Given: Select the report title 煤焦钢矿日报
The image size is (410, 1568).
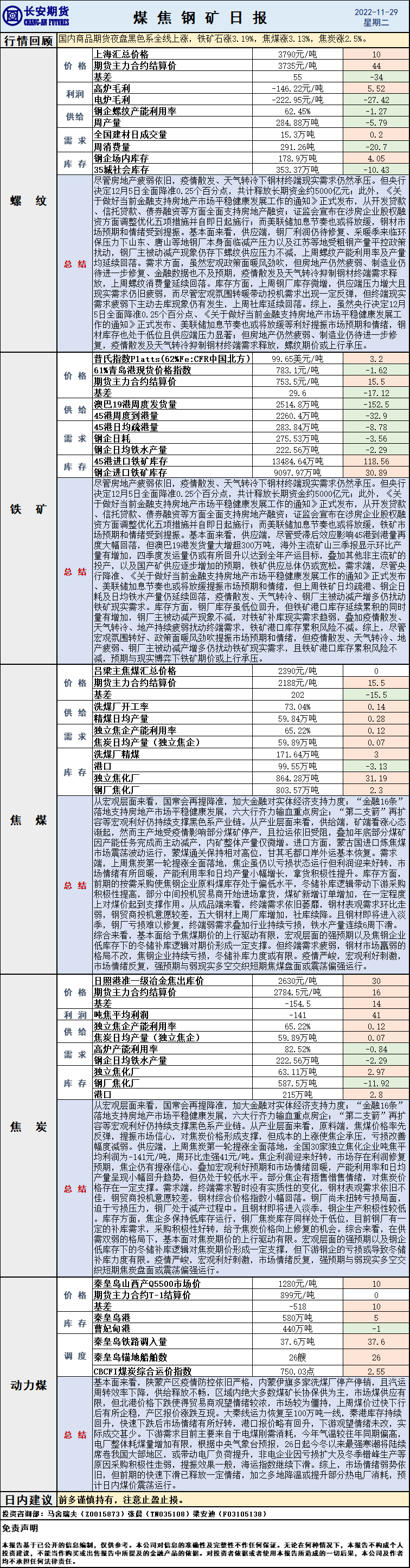Looking at the screenshot, I should (x=201, y=18).
